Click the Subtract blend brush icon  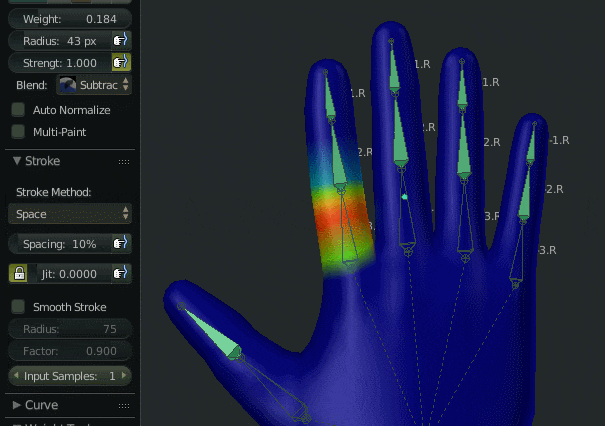pyautogui.click(x=68, y=85)
